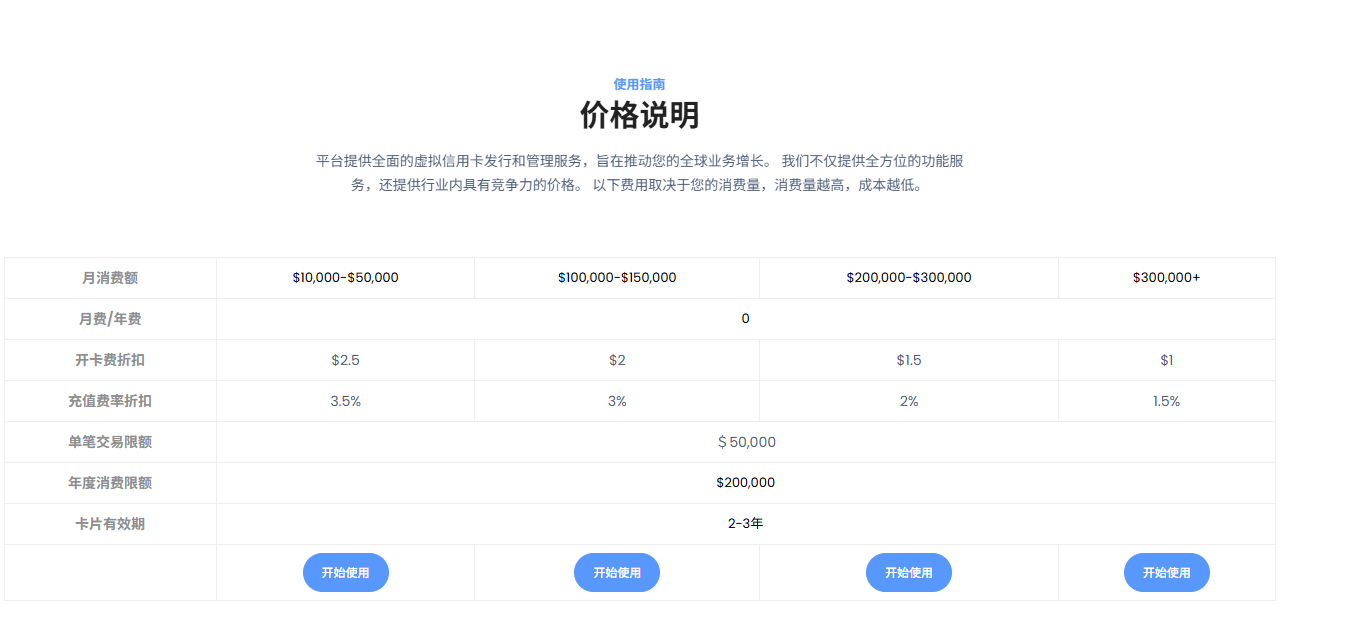Click the $200,000-$300,000 tier cell
The height and width of the screenshot is (638, 1362).
909,278
